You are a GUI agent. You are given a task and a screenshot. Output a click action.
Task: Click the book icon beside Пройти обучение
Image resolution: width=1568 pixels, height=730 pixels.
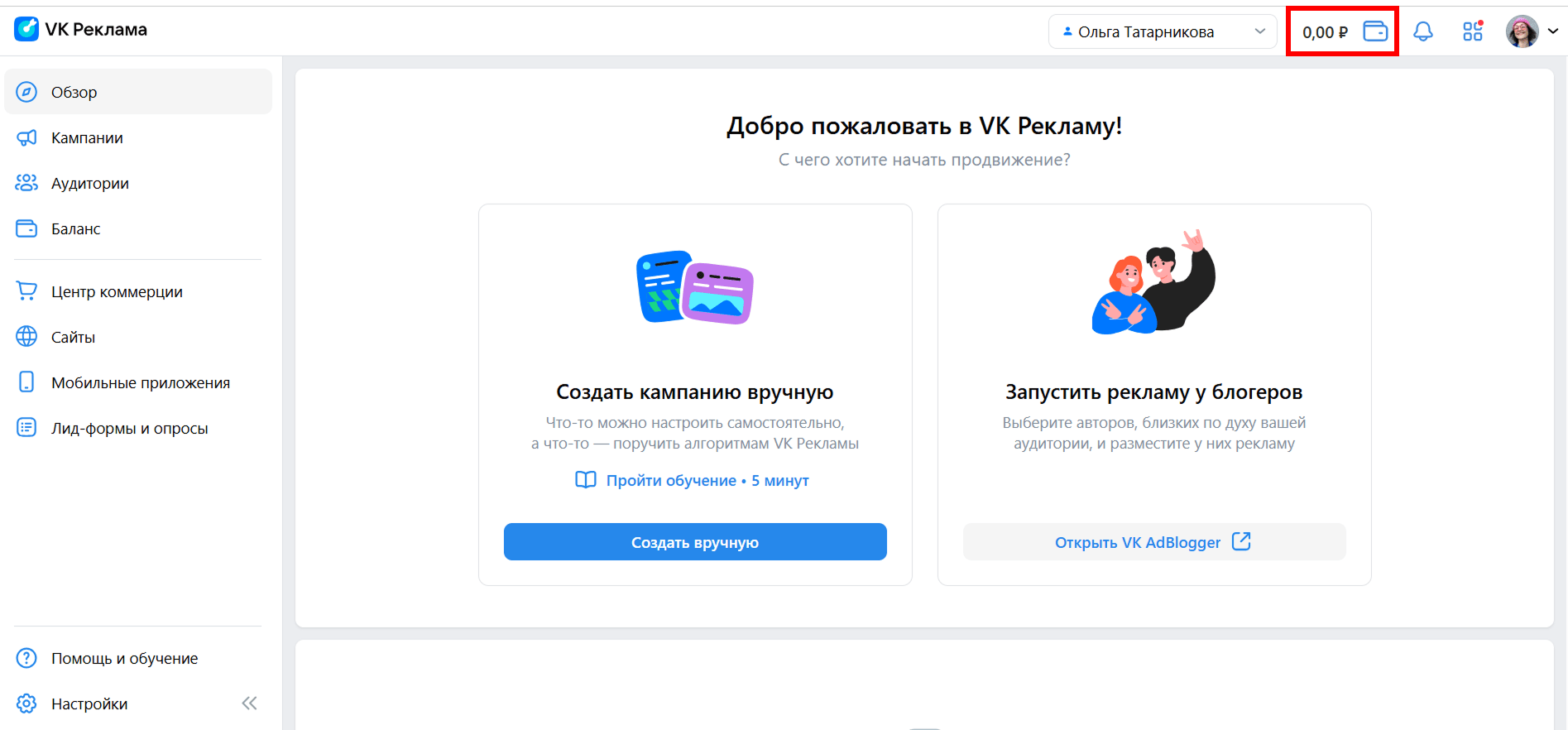[x=586, y=480]
